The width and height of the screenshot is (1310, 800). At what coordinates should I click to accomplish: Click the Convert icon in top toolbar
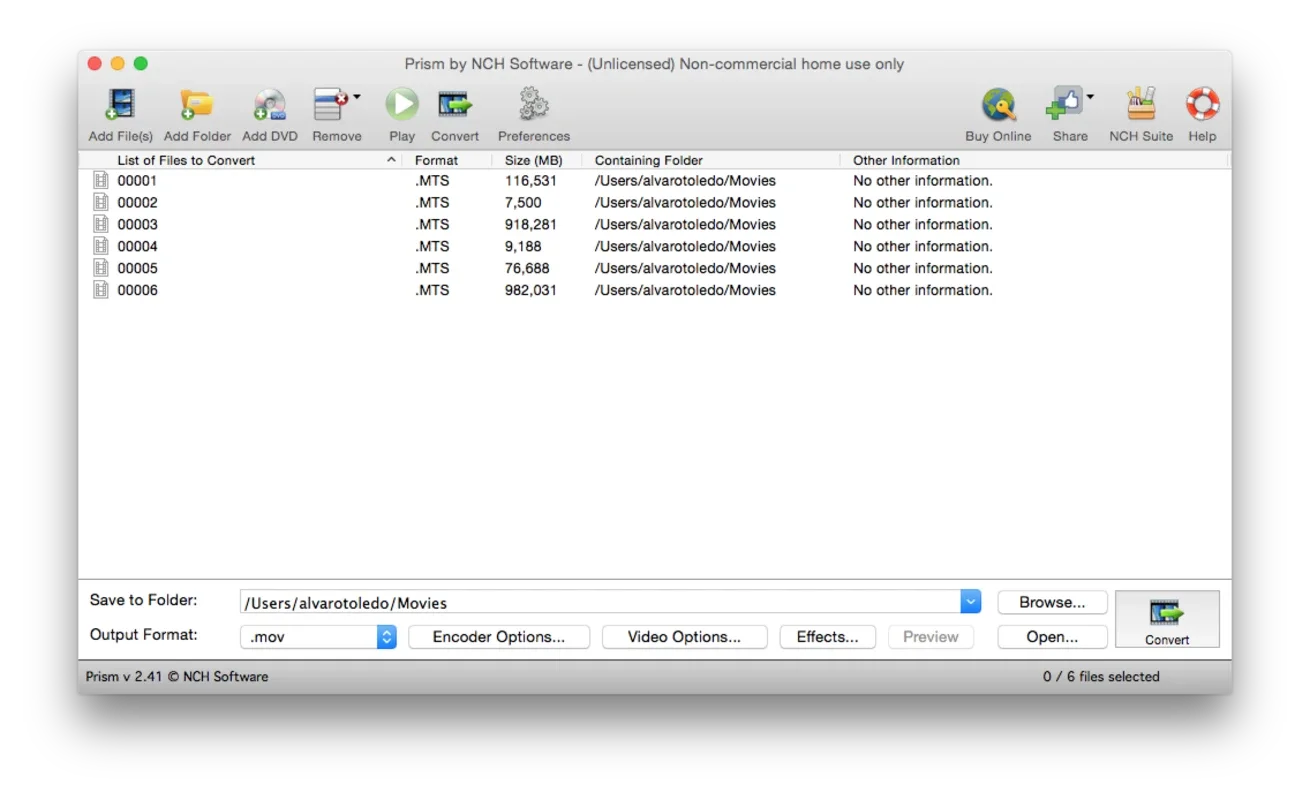click(x=455, y=105)
